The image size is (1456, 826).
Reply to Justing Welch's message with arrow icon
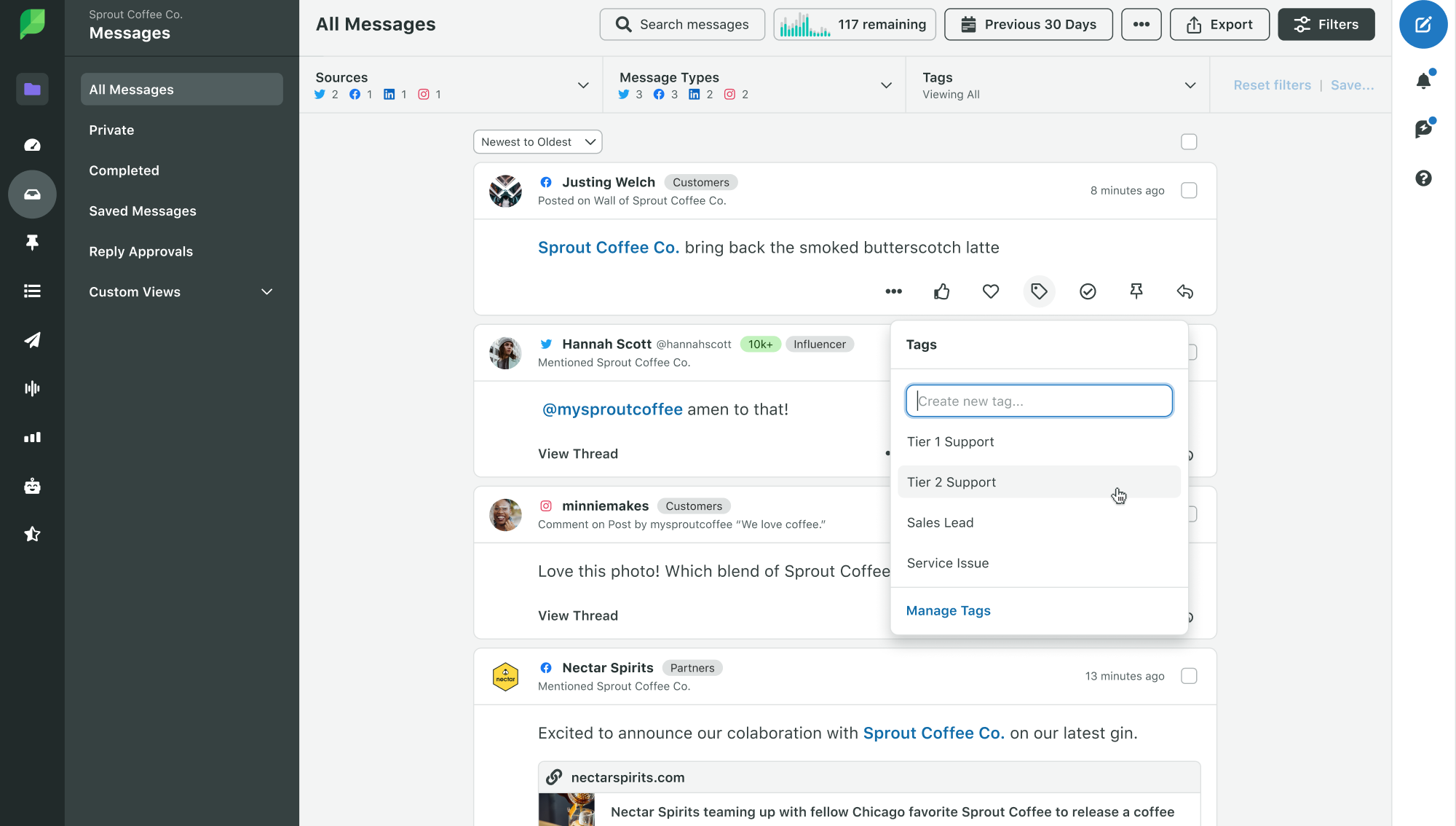1185,291
